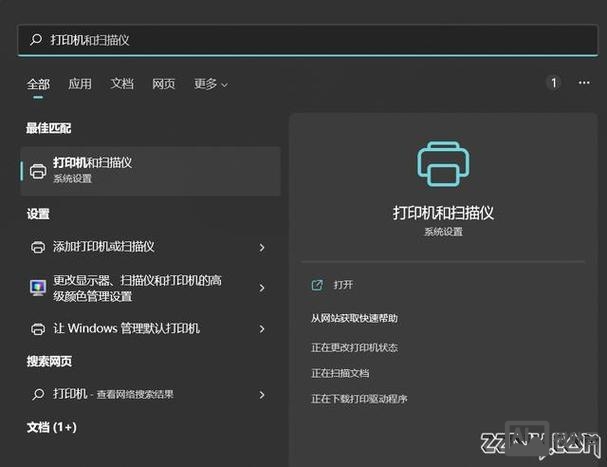The image size is (607, 467).
Task: Click the open-external icon beside 打开
Action: point(317,285)
